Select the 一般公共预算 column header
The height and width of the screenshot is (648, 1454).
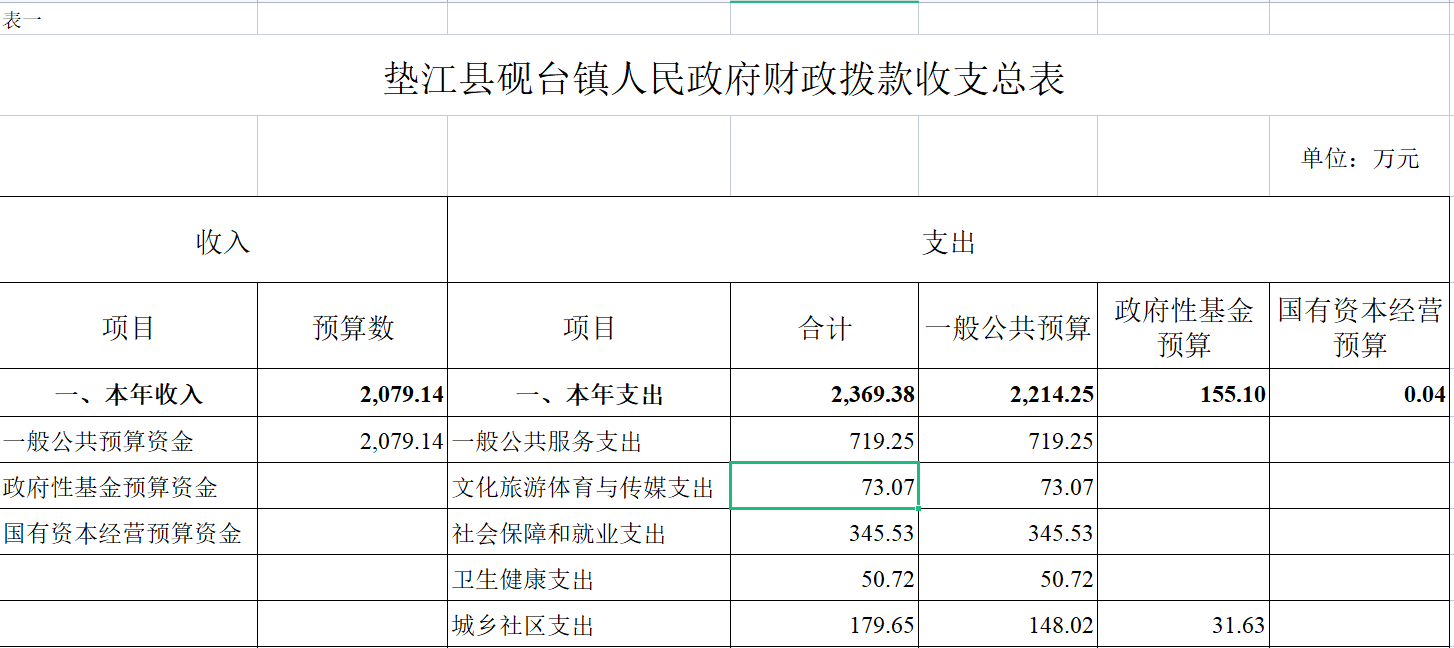pyautogui.click(x=1008, y=327)
